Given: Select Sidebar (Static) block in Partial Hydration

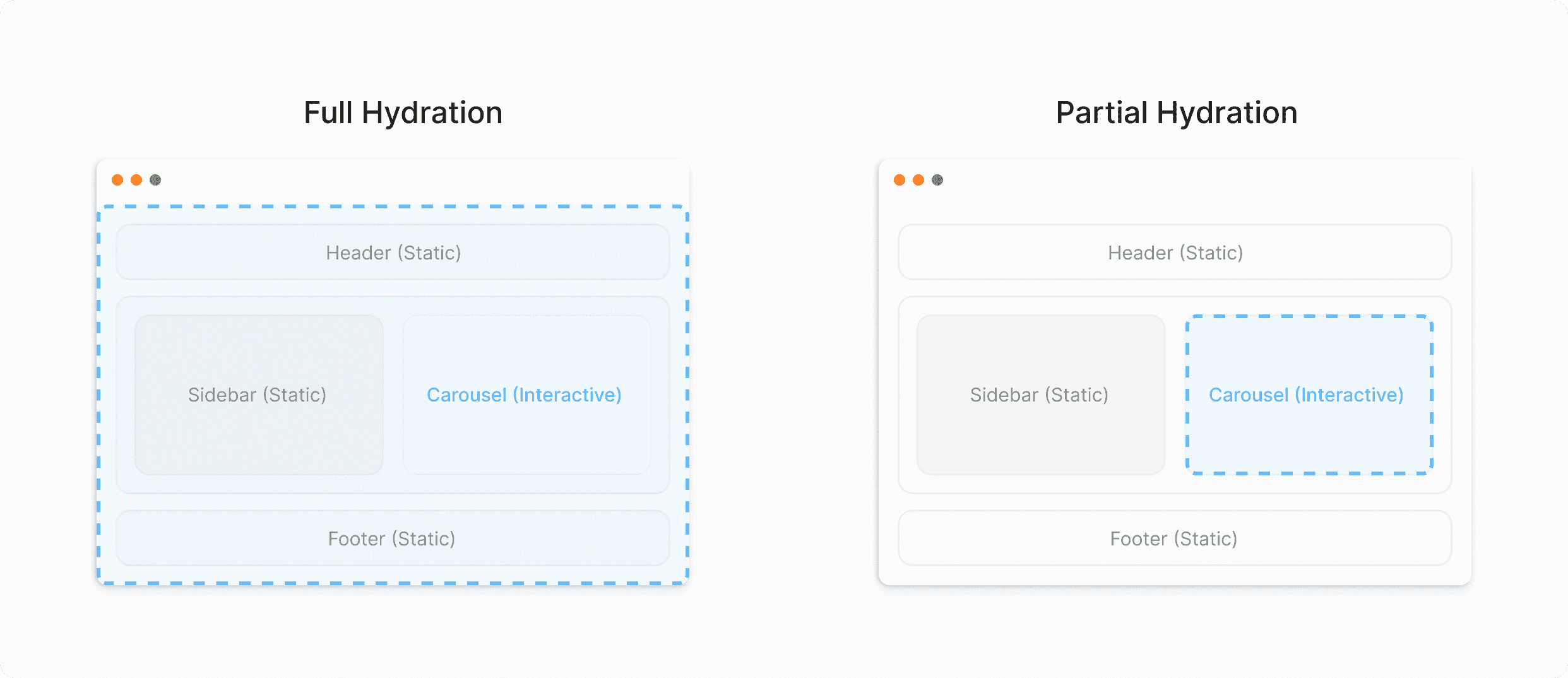Looking at the screenshot, I should [x=1041, y=395].
